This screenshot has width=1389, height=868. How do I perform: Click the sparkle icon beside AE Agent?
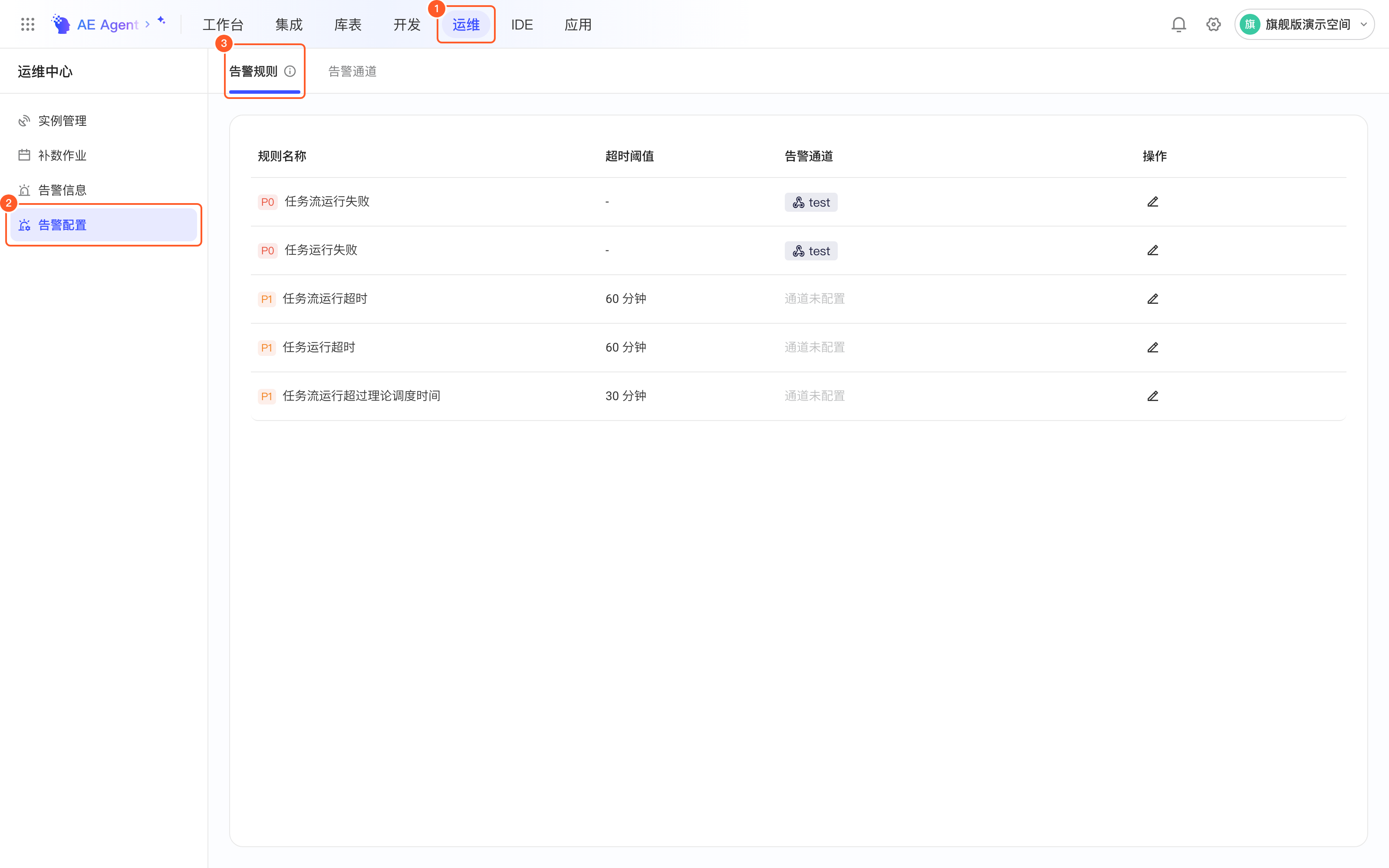[161, 20]
